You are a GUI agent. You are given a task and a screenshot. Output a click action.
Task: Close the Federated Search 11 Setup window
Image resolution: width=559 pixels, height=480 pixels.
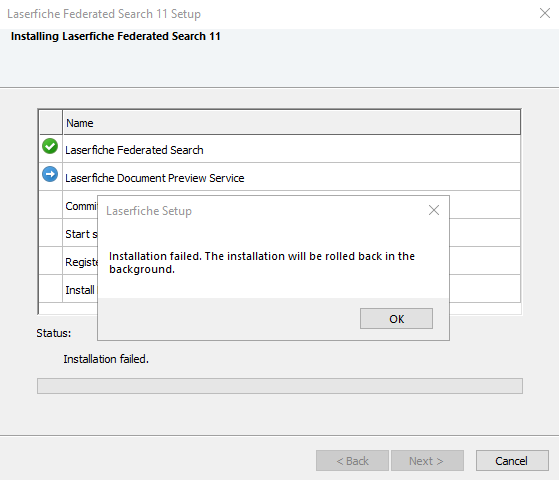545,13
